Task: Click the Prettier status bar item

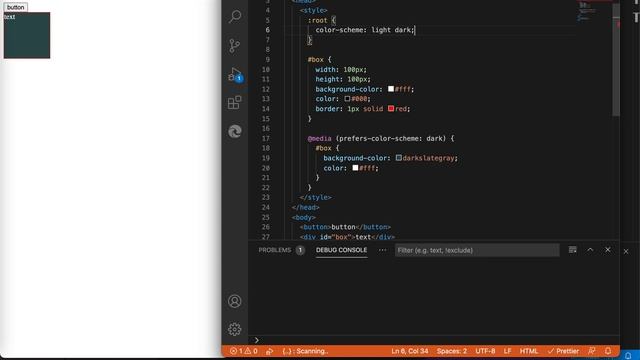Action: 563,351
